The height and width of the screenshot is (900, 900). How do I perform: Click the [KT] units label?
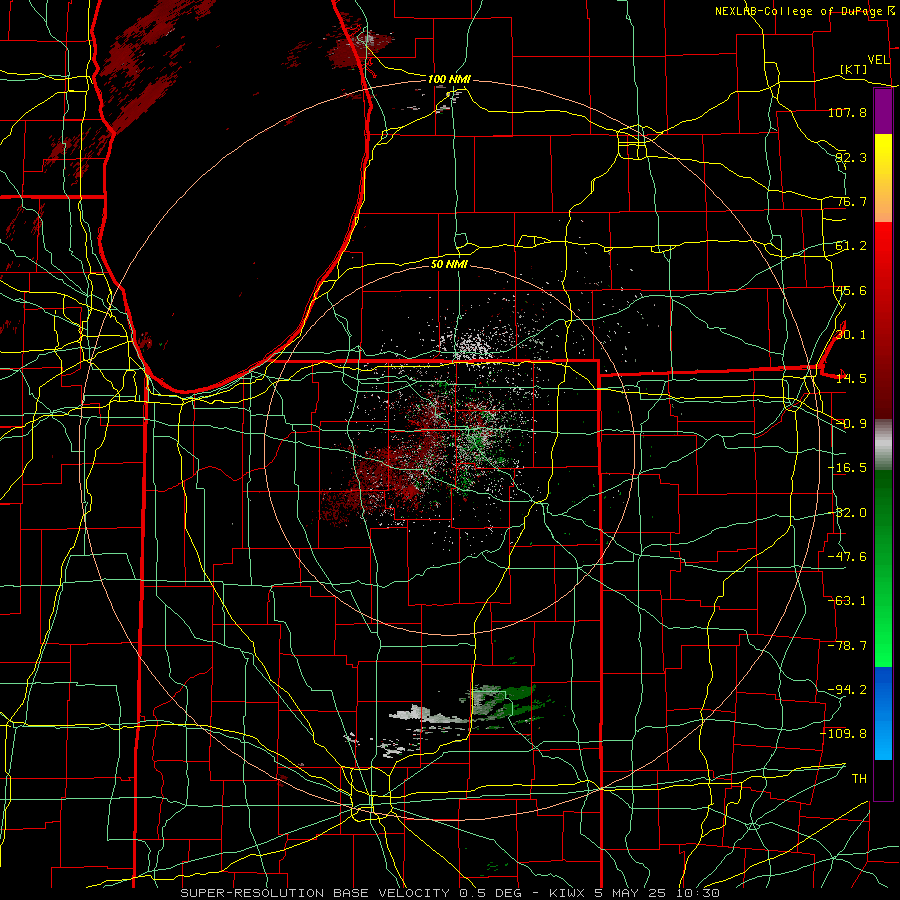point(854,69)
